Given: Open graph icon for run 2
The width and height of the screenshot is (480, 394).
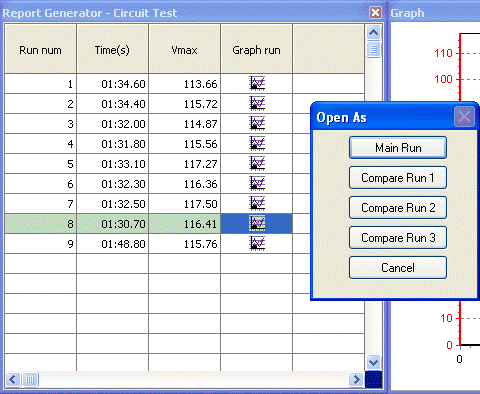Looking at the screenshot, I should point(257,104).
